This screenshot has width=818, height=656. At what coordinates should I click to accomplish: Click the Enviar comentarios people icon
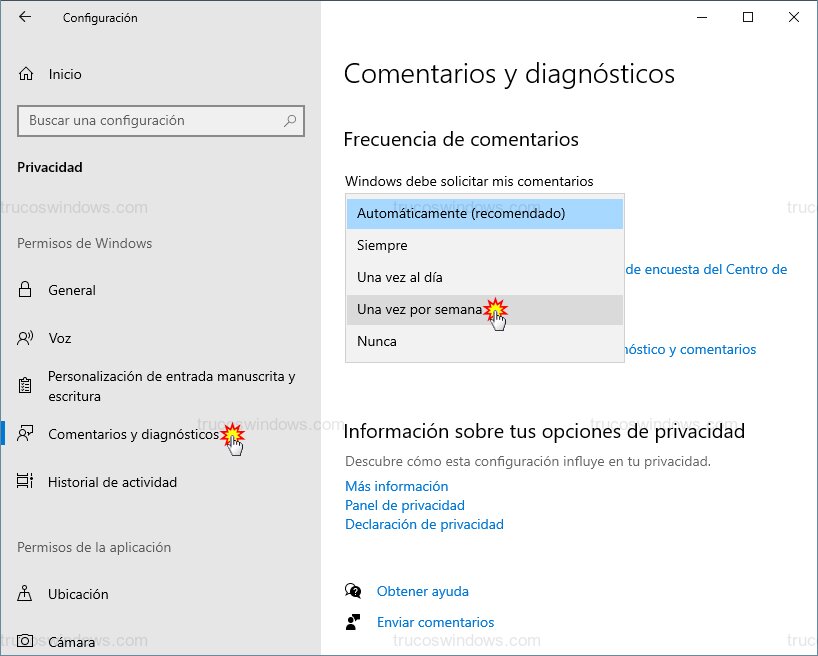(x=354, y=622)
